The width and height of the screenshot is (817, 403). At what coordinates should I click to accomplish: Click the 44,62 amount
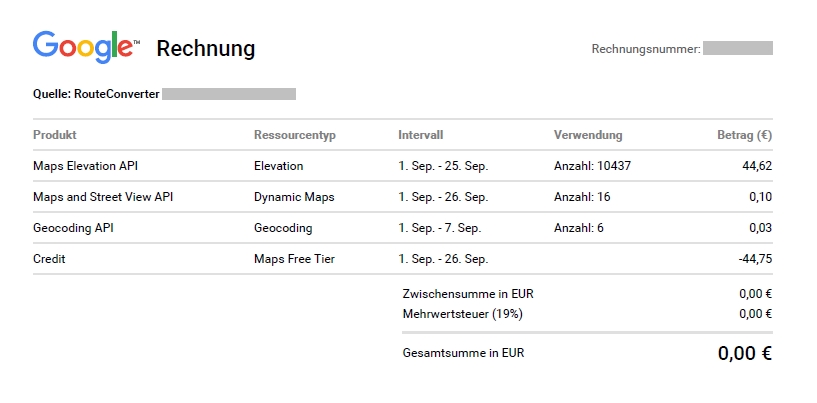click(x=757, y=166)
